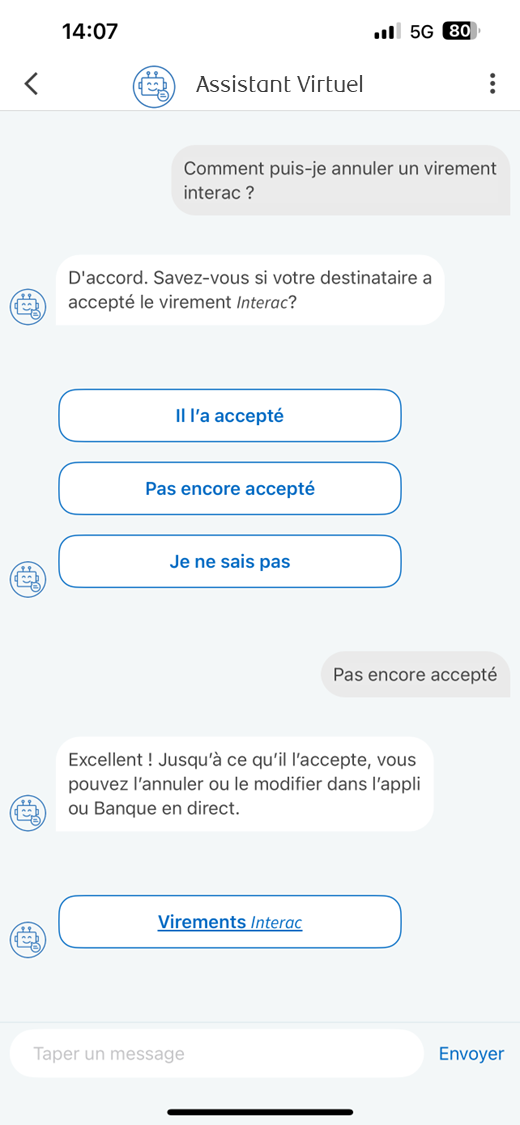Tap bot avatar beside the Virements Interac button
Viewport: 520px width, 1125px height.
point(28,938)
